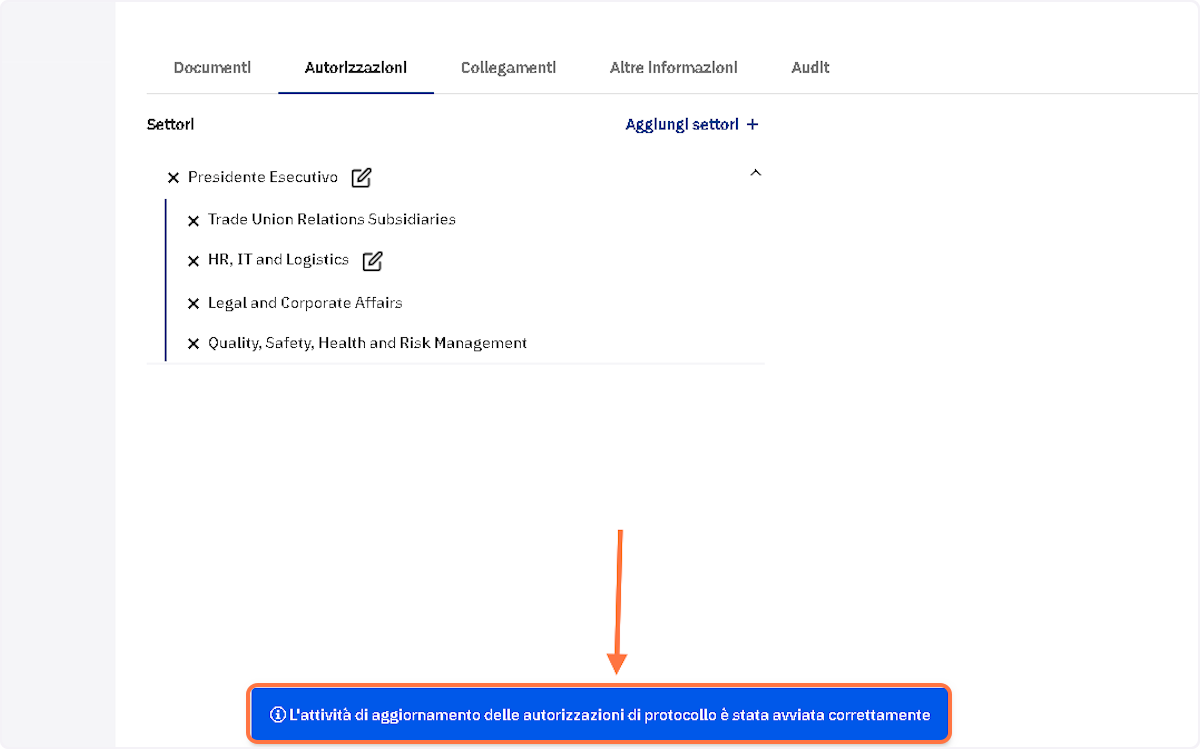Viewport: 1200px width, 749px height.
Task: Remove HR, IT and Logistics with X
Action: pos(194,261)
